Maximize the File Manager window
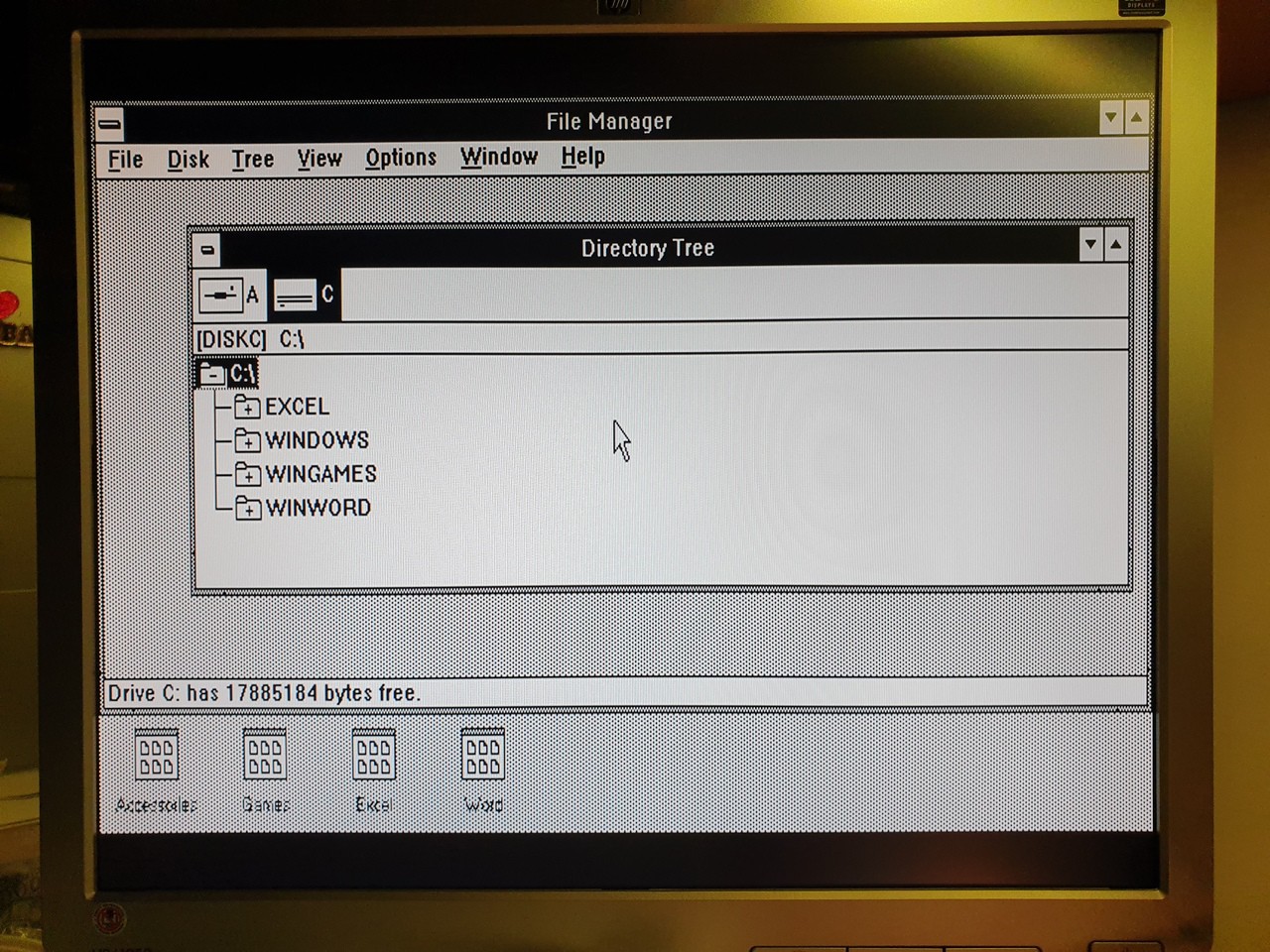 pos(1137,118)
